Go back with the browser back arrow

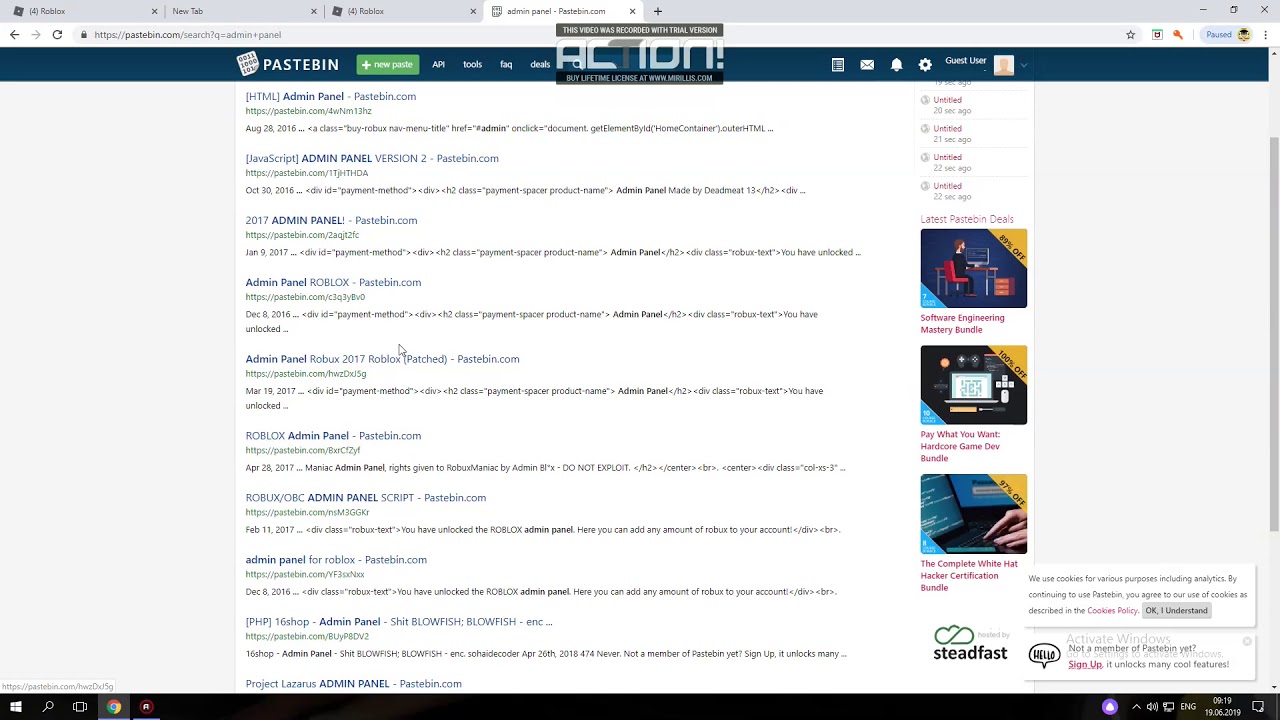pyautogui.click(x=14, y=35)
